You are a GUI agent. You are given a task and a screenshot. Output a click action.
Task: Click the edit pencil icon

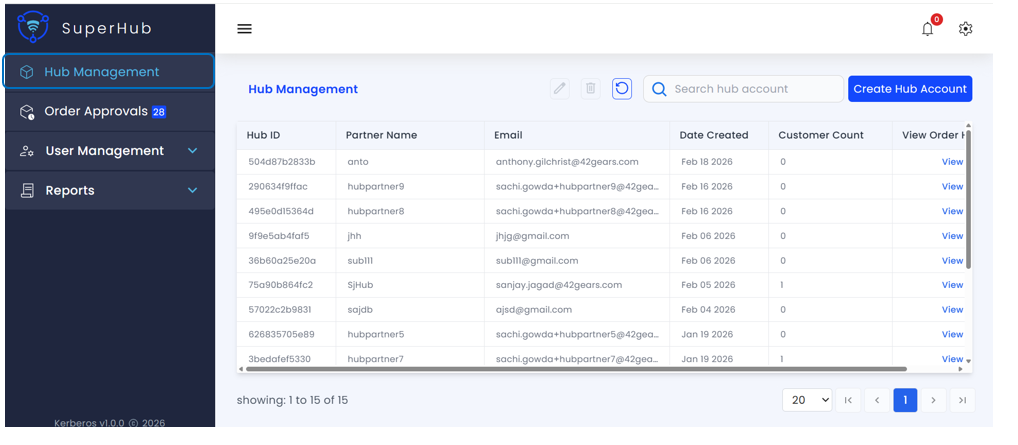(560, 89)
